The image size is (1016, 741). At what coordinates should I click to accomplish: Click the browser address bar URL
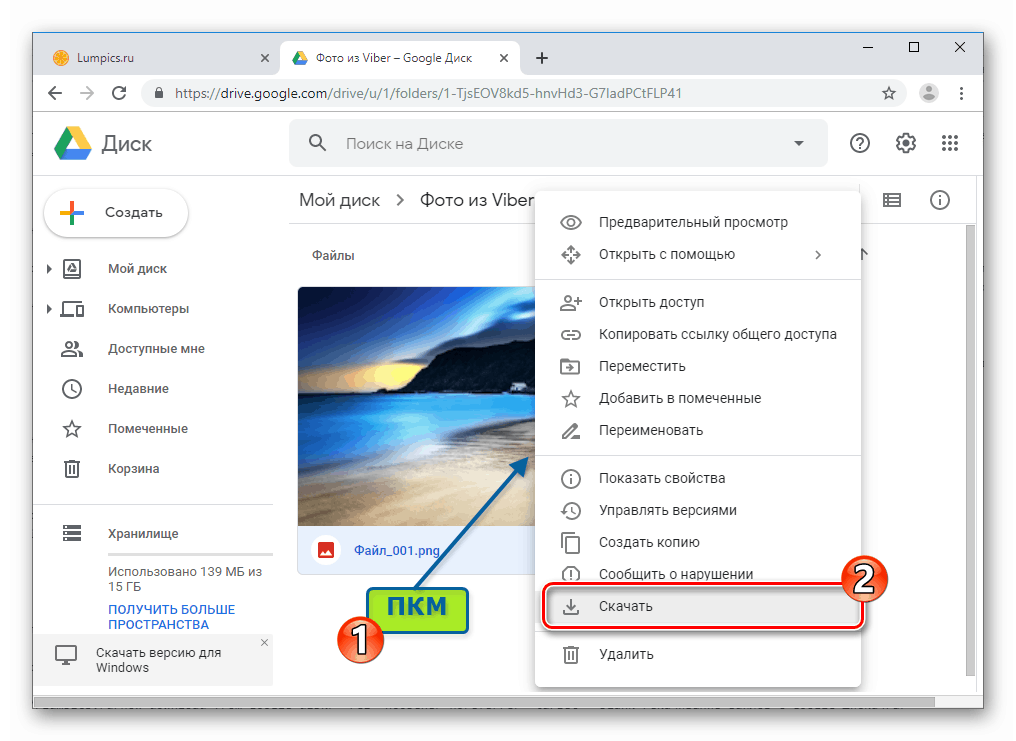click(x=428, y=93)
